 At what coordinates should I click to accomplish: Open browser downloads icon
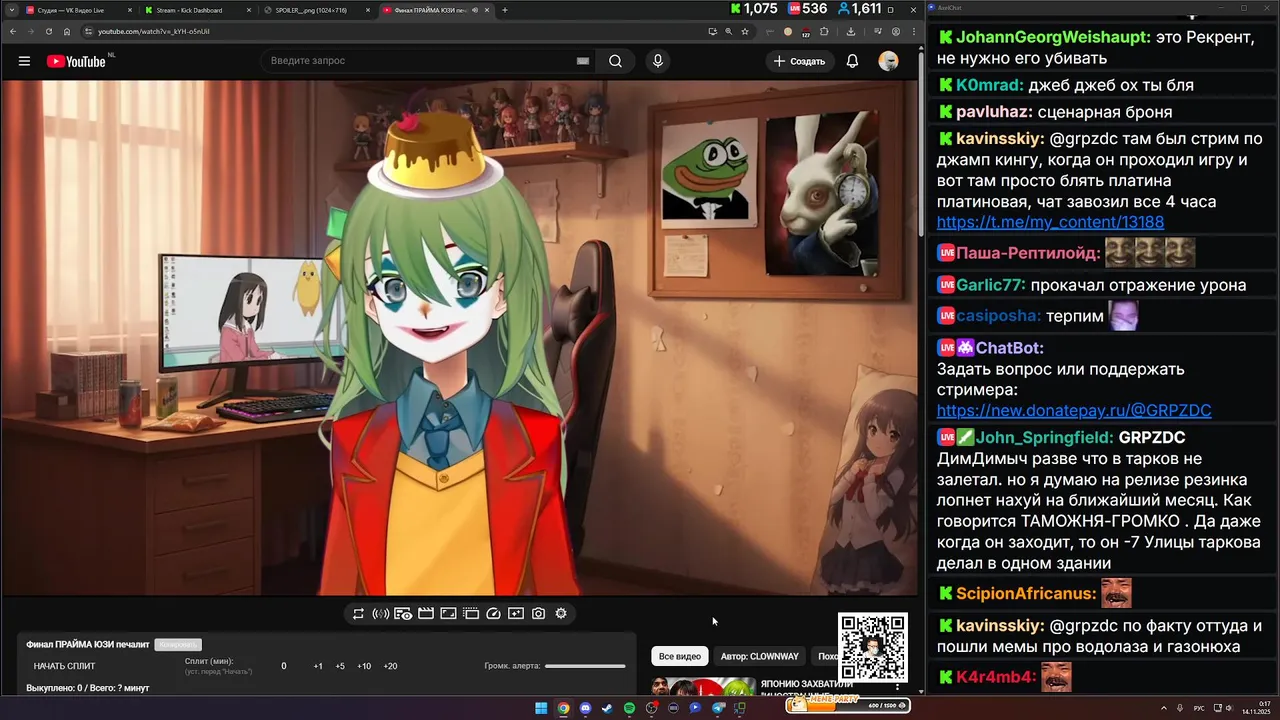[851, 31]
